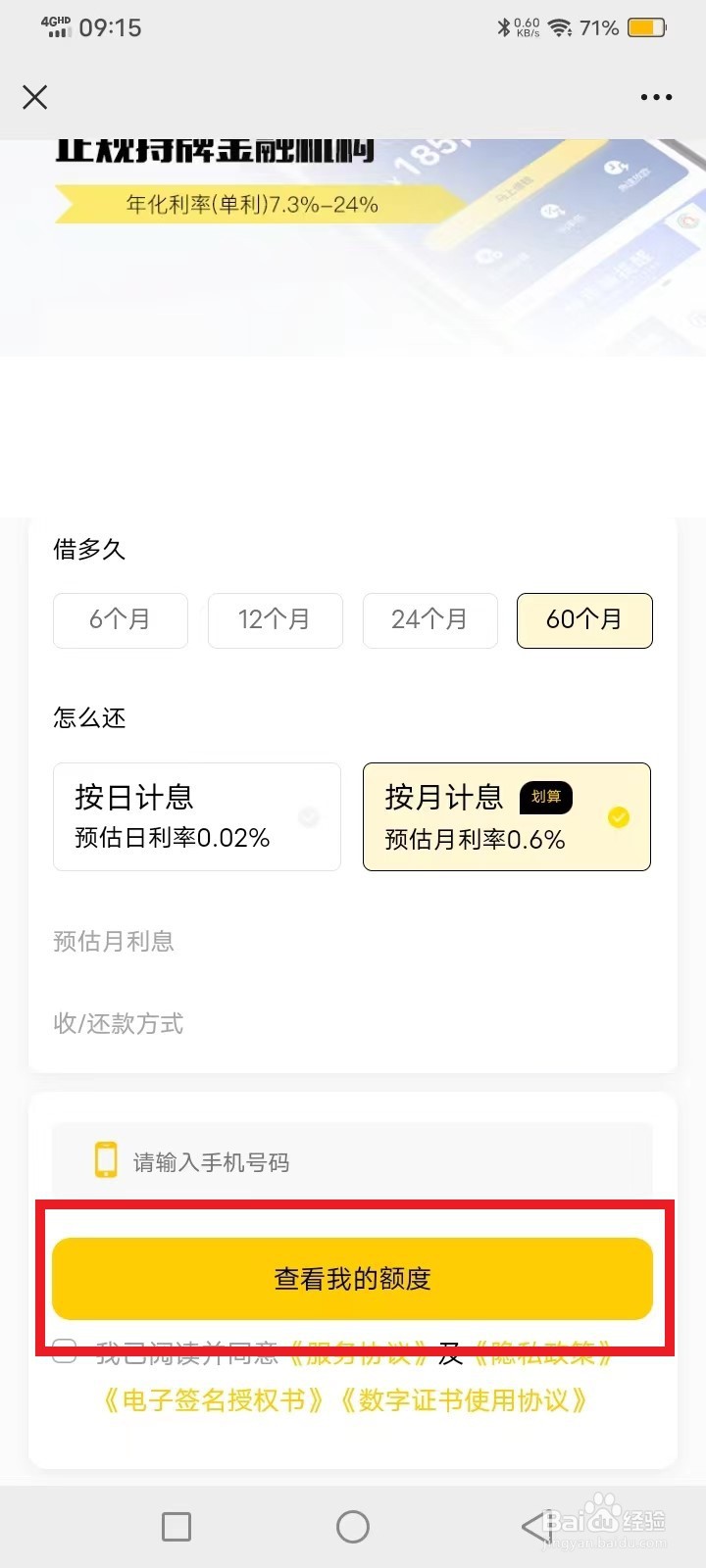Select the 按日计息 repayment option
The image size is (706, 1568).
197,816
